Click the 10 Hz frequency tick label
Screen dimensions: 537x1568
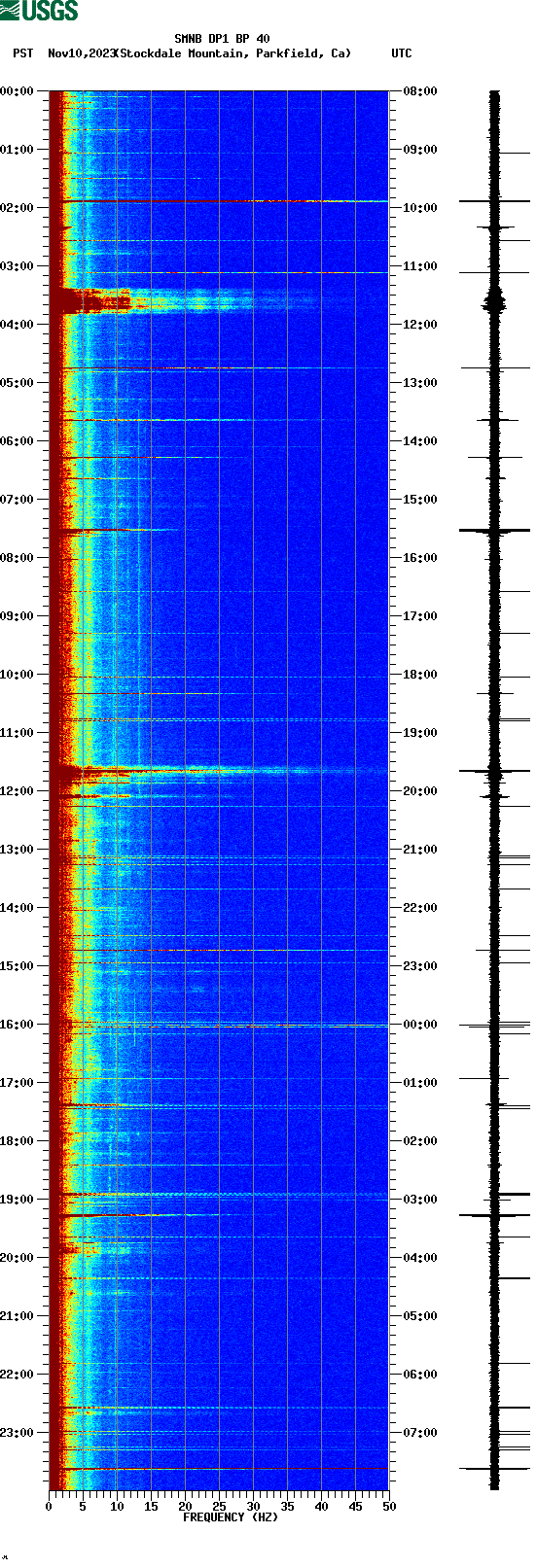(x=117, y=1507)
